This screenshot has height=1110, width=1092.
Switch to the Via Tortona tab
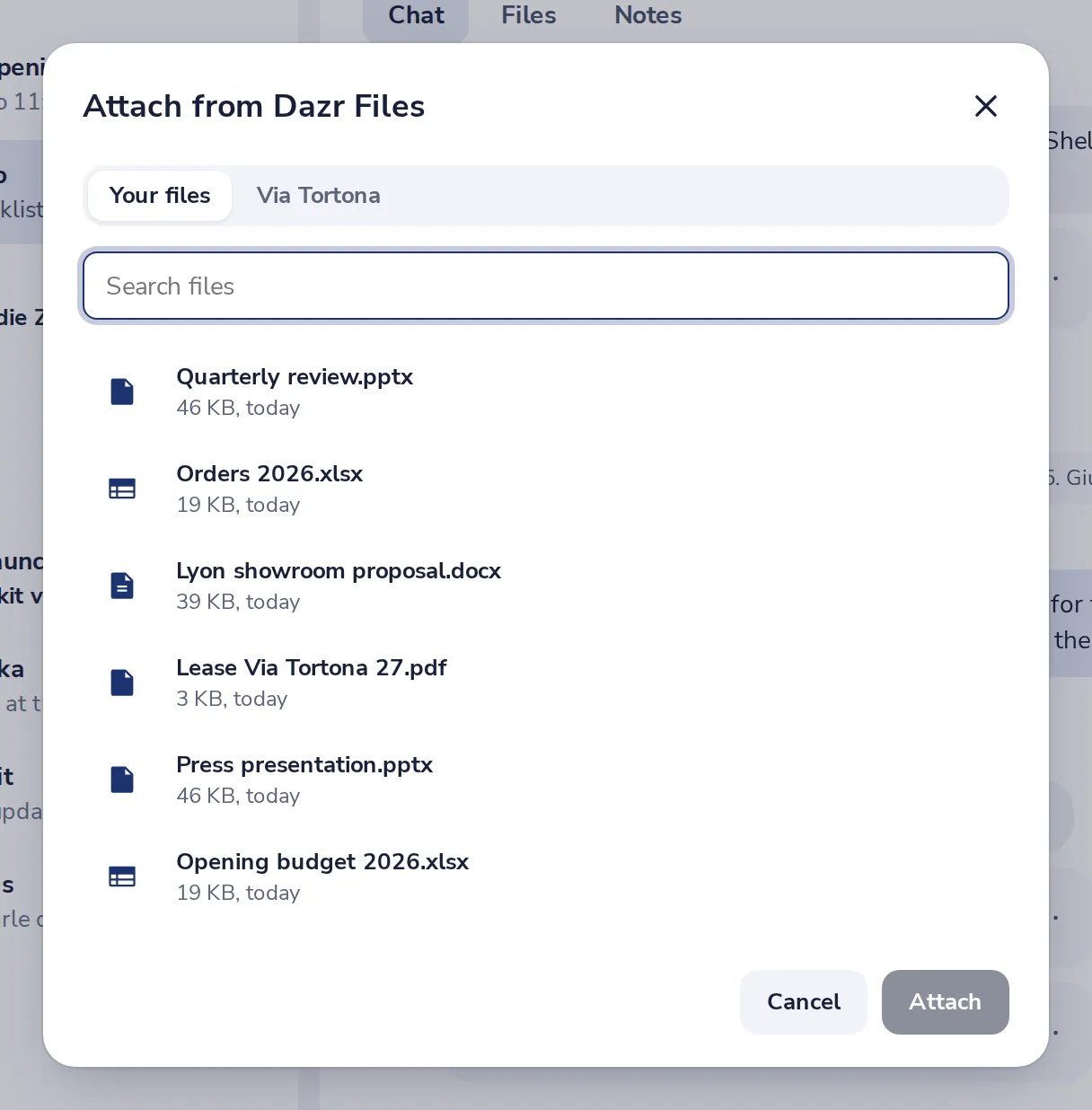click(x=319, y=196)
